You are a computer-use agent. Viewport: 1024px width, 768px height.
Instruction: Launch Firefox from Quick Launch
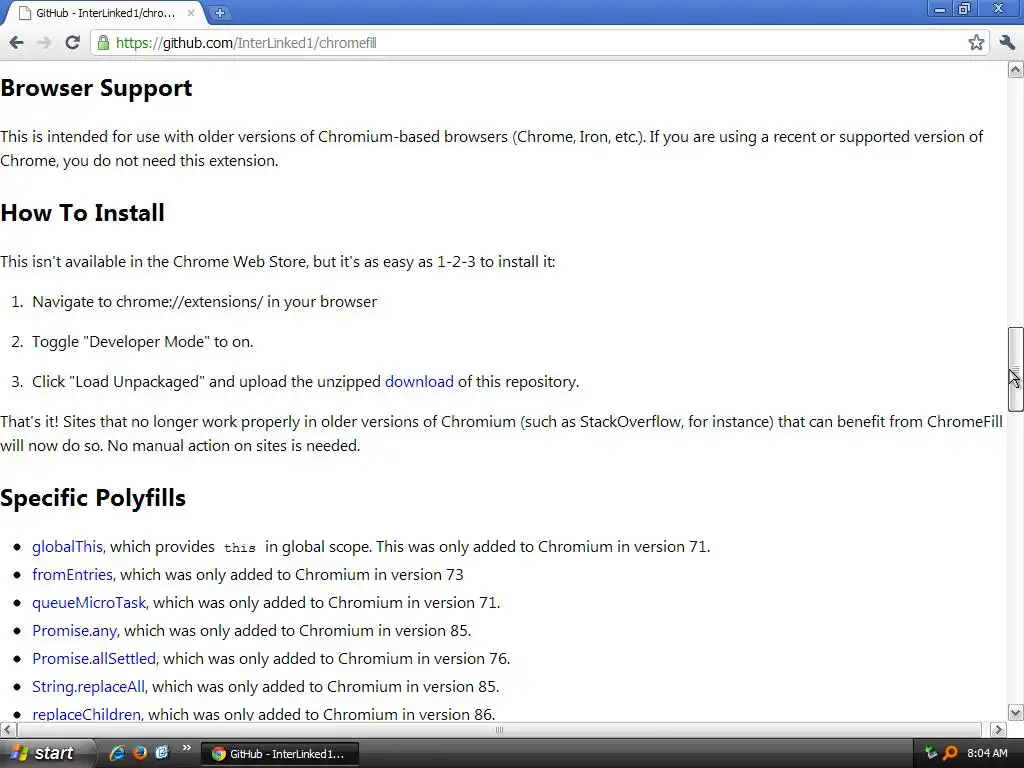(x=140, y=753)
